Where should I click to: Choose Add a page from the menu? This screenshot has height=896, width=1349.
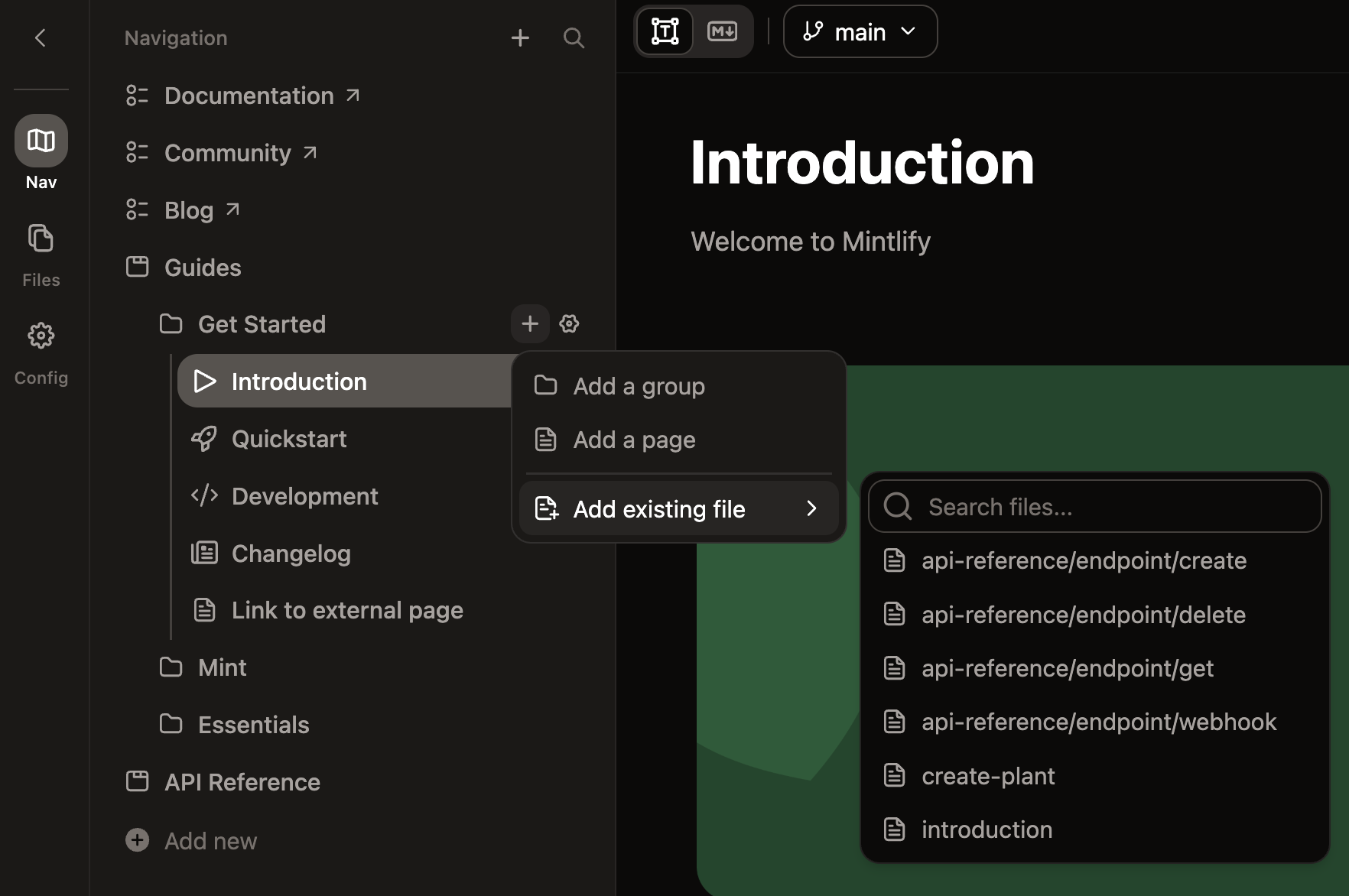click(633, 439)
